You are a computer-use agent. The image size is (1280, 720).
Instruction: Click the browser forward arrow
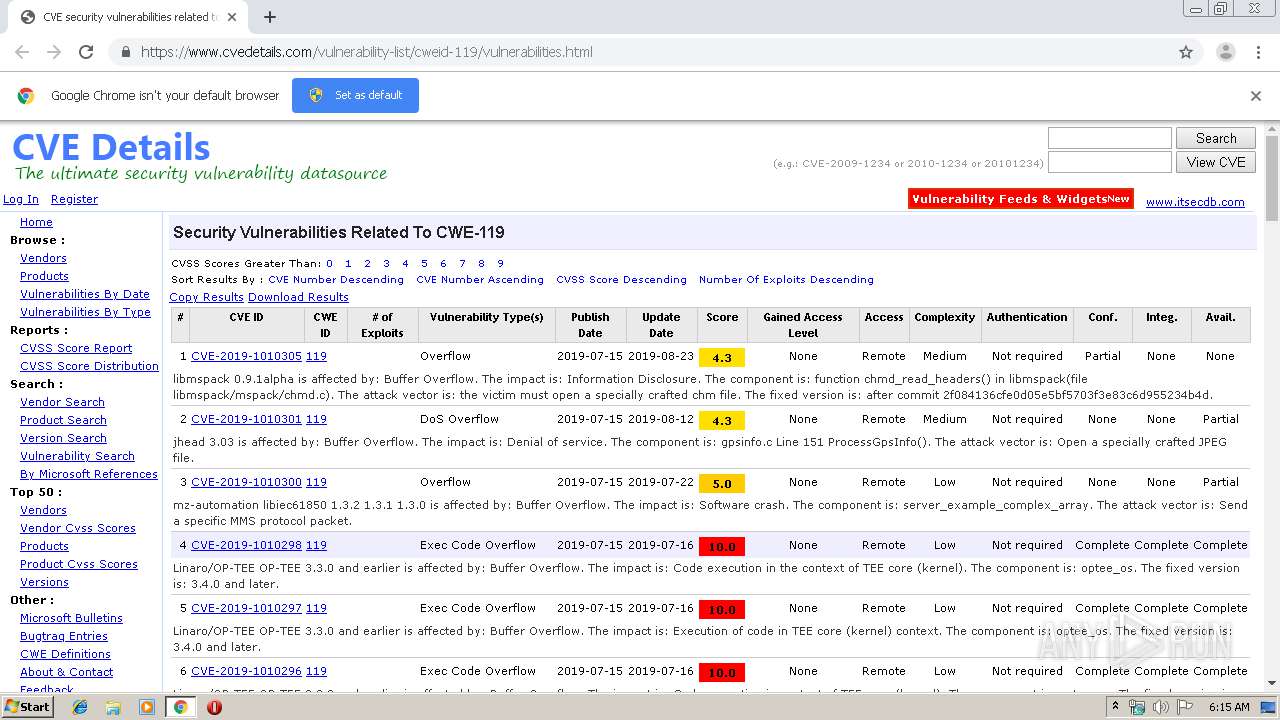54,52
